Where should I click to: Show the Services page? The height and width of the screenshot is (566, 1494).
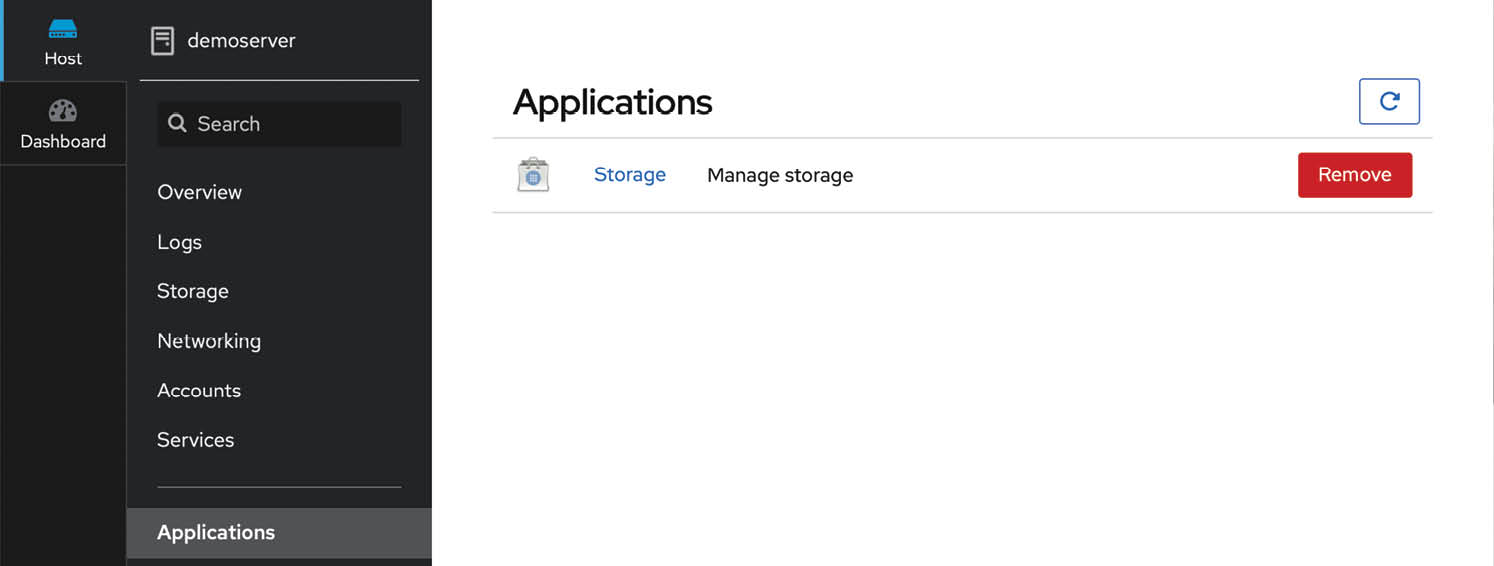[x=196, y=440]
